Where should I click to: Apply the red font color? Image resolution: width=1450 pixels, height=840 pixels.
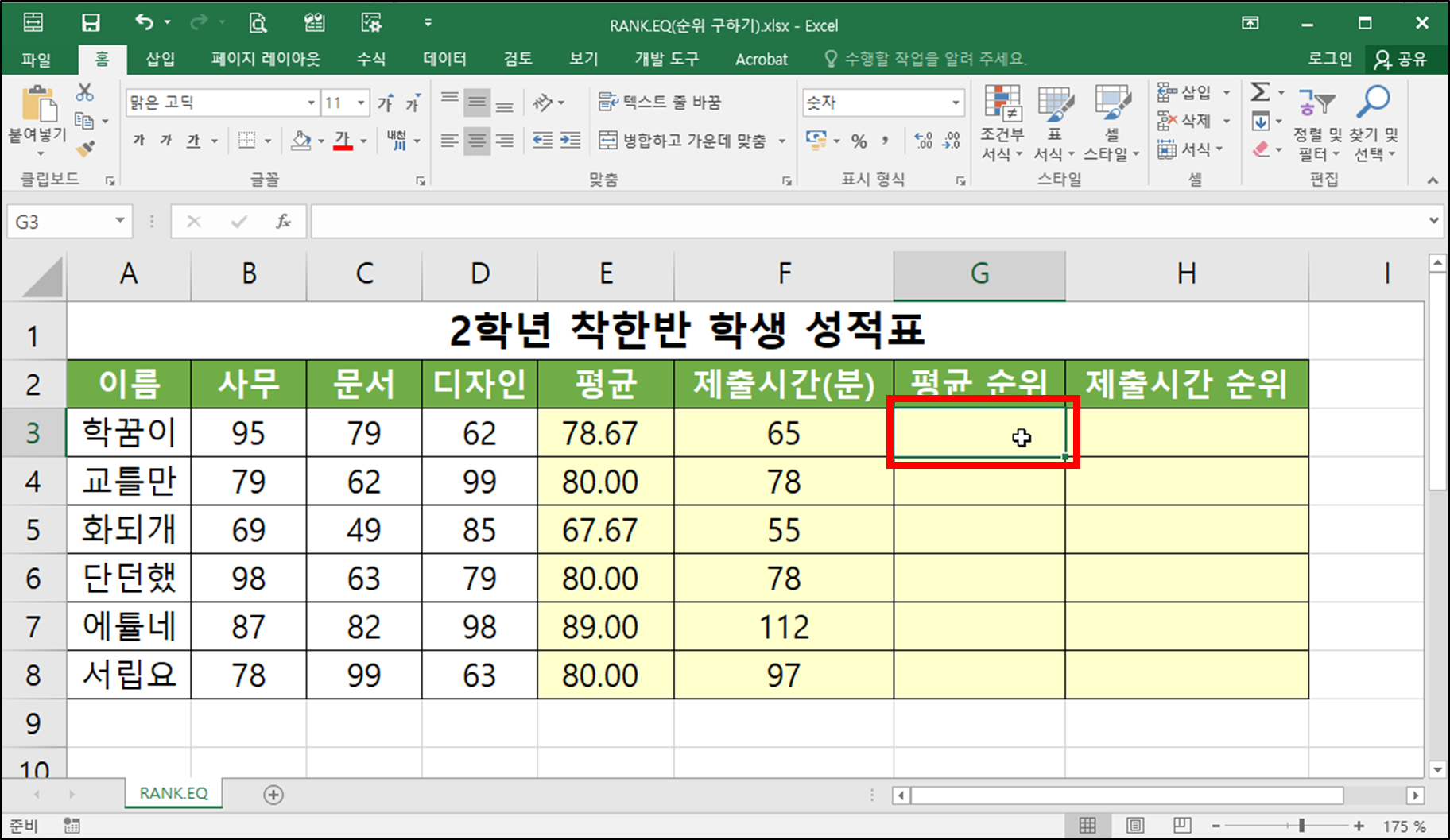(x=343, y=141)
